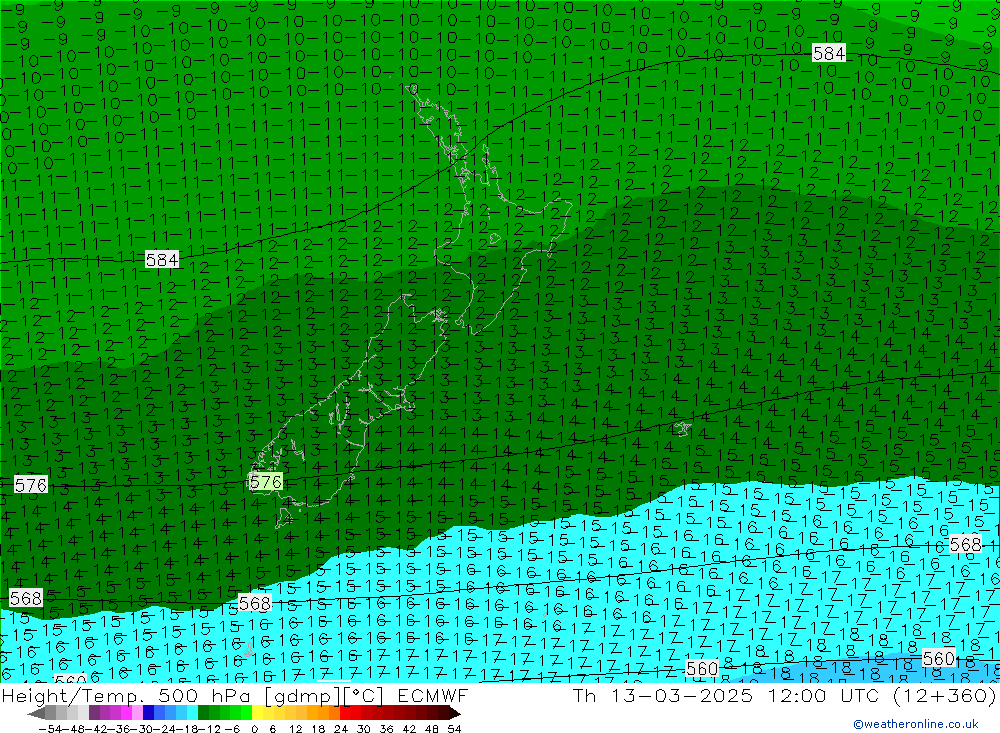Click the ECMWF model name
Image resolution: width=1000 pixels, height=733 pixels.
tap(432, 696)
